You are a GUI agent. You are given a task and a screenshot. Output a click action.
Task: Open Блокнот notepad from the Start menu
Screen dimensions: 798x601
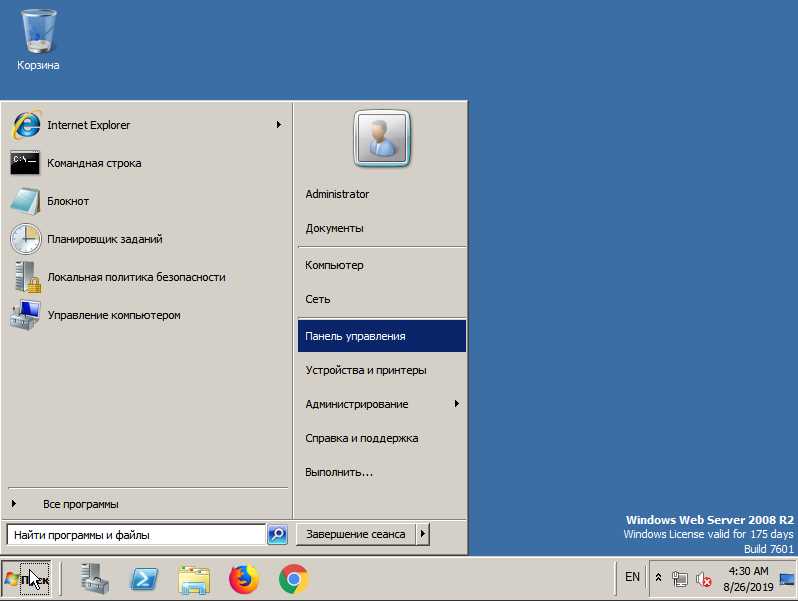pyautogui.click(x=146, y=201)
